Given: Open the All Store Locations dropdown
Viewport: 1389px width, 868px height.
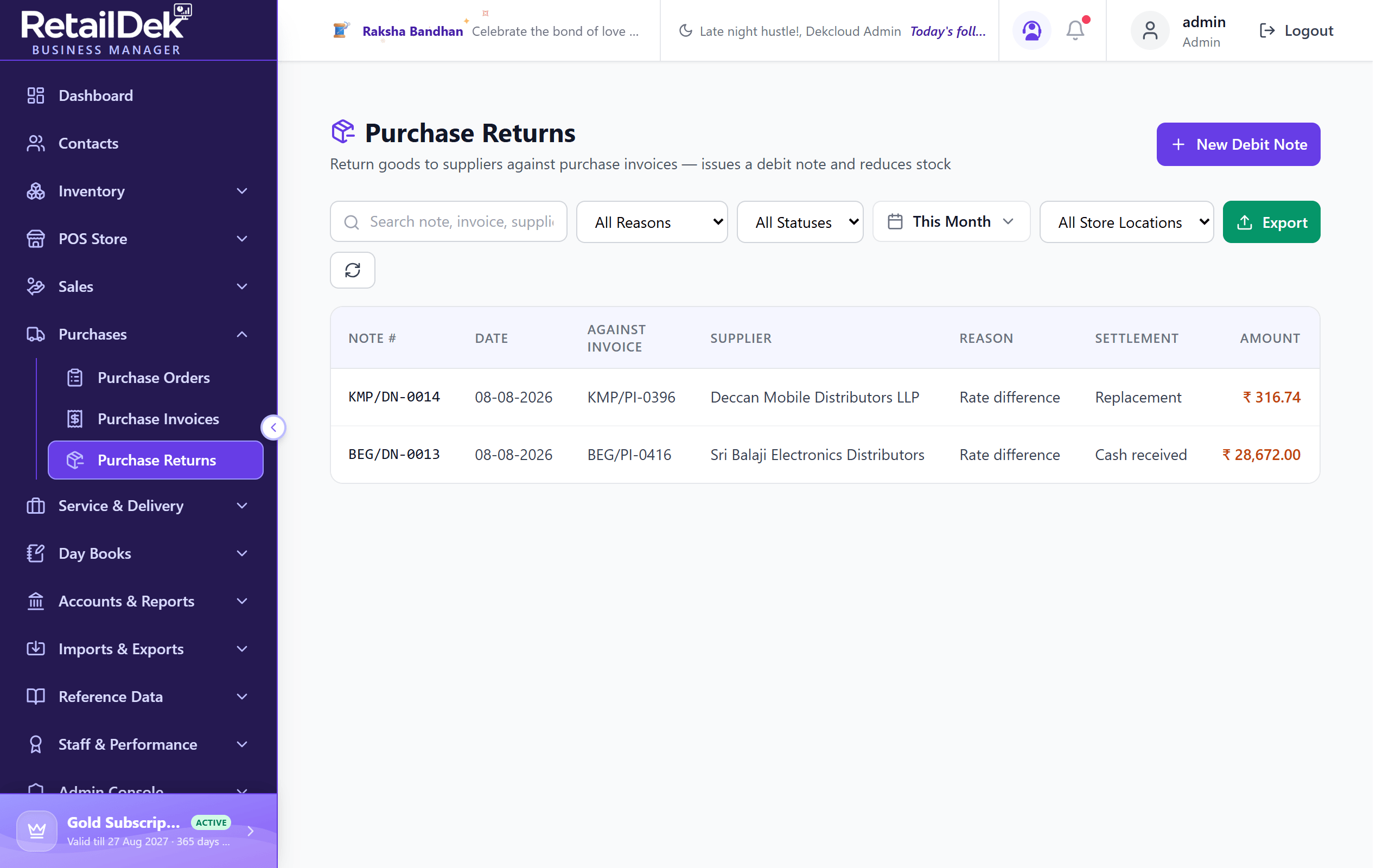Looking at the screenshot, I should click(1126, 221).
